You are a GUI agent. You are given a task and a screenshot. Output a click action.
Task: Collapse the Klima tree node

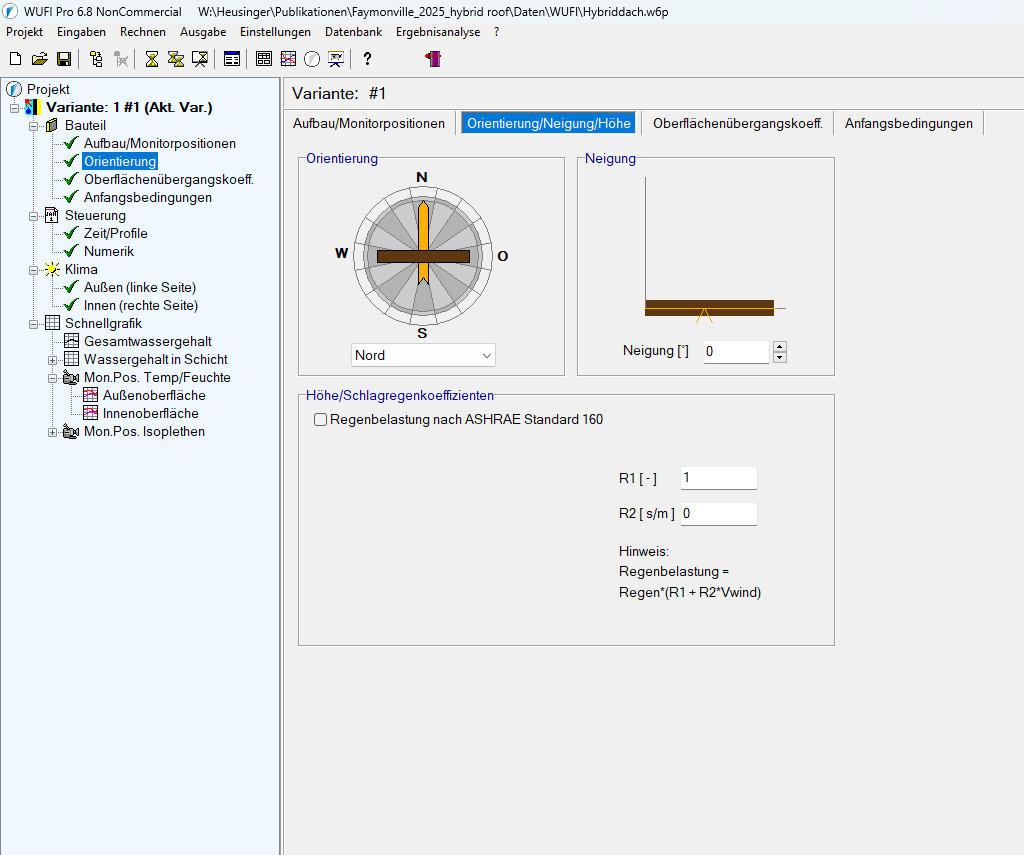click(34, 270)
